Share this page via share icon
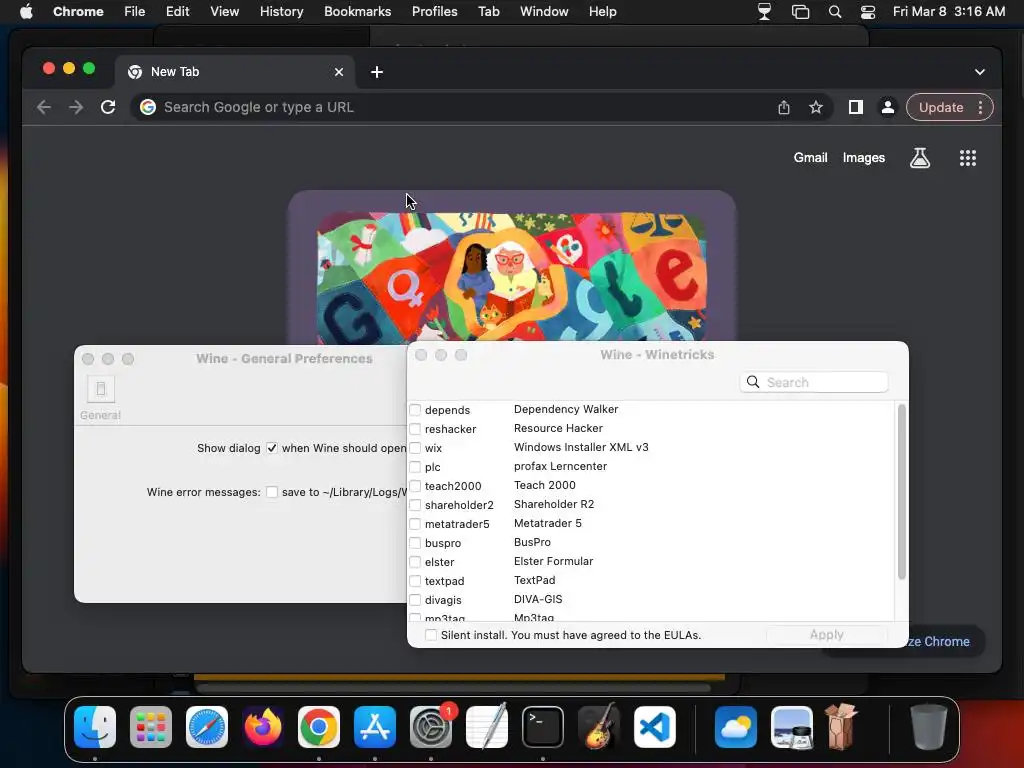This screenshot has width=1024, height=768. point(784,107)
